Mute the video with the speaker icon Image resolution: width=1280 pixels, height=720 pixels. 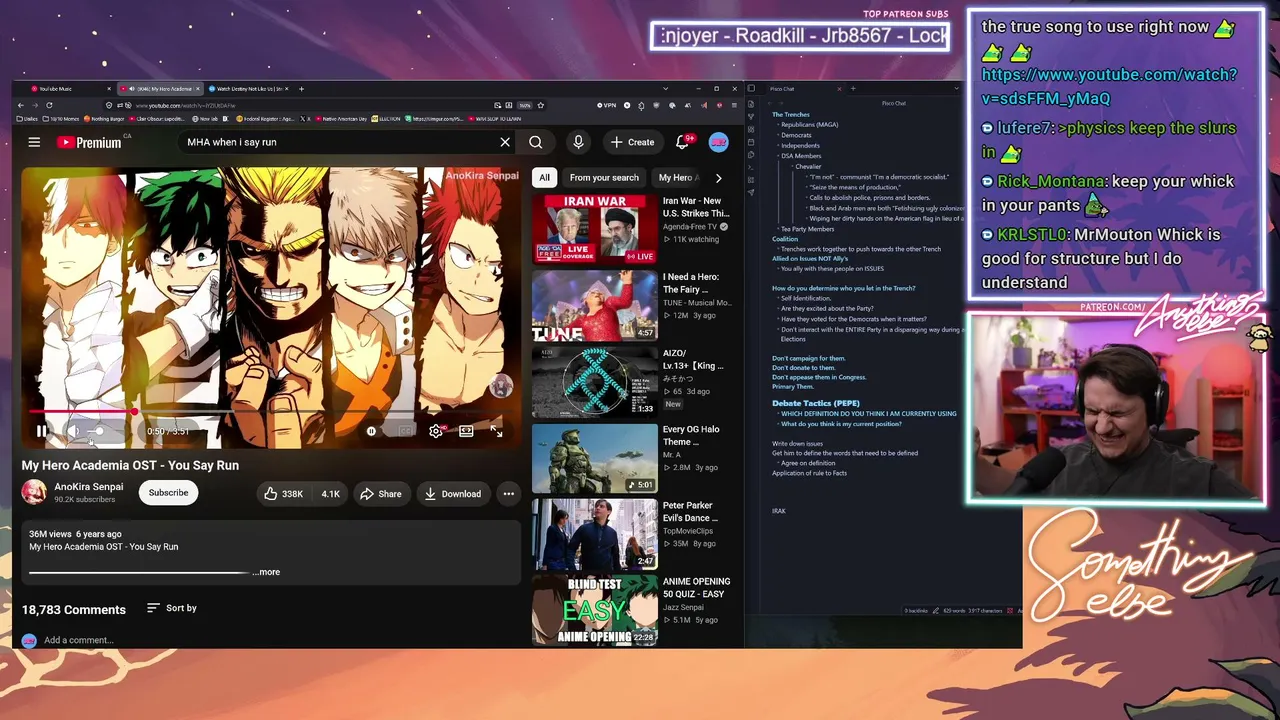[73, 431]
